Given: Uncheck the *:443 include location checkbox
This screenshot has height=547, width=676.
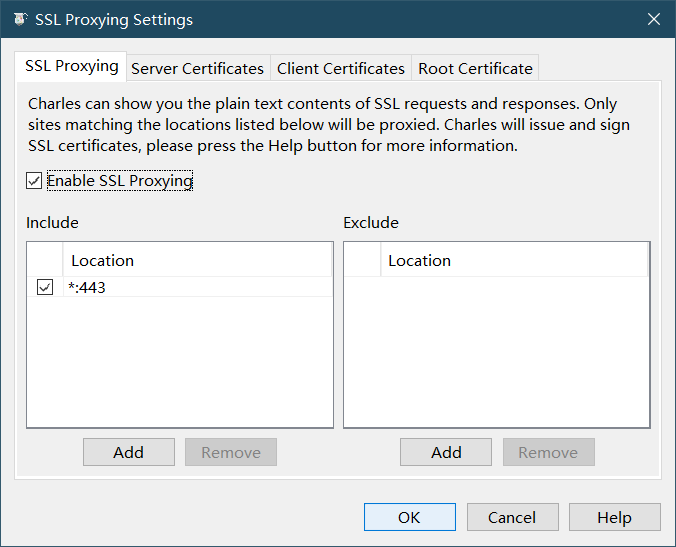Looking at the screenshot, I should (x=45, y=287).
